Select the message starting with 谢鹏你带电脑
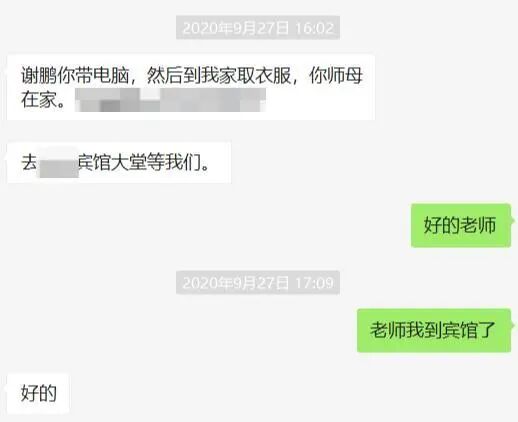This screenshot has height=422, width=518. 191,87
